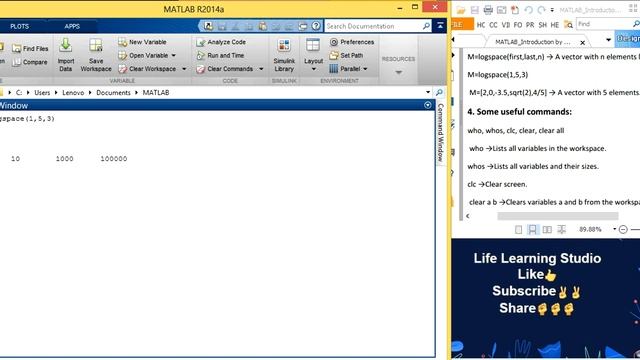Select the facing pages view icon
The width and height of the screenshot is (640, 360).
547,230
